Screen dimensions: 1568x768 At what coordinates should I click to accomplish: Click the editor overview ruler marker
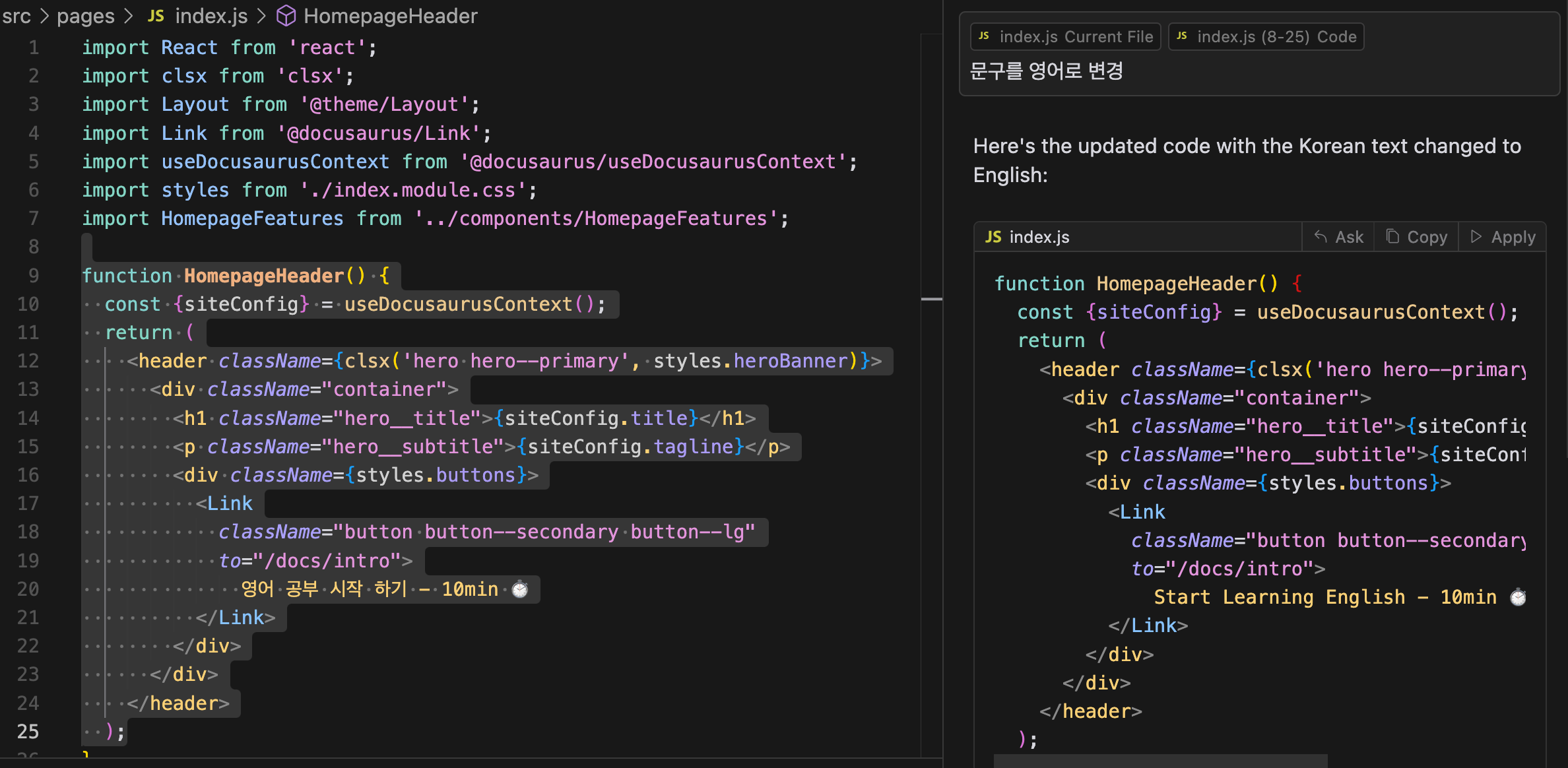pyautogui.click(x=931, y=299)
